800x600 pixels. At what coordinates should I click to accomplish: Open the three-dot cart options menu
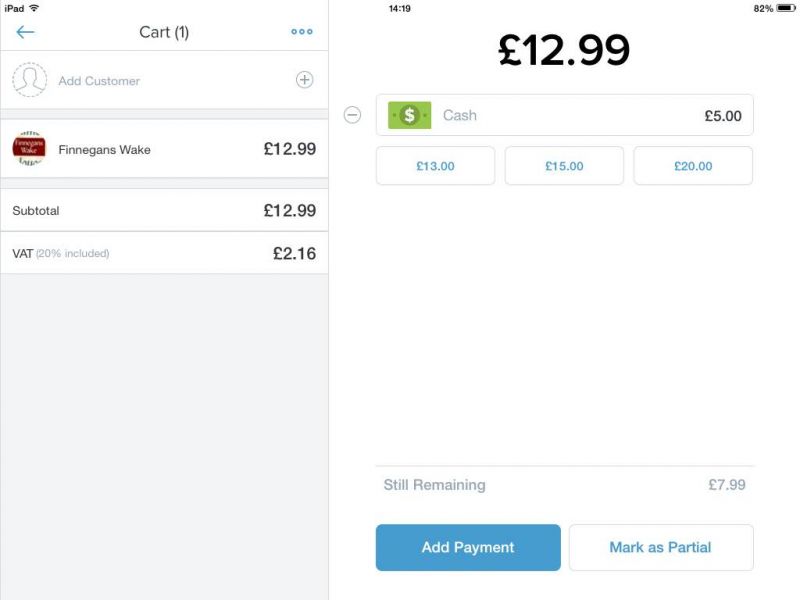(302, 32)
